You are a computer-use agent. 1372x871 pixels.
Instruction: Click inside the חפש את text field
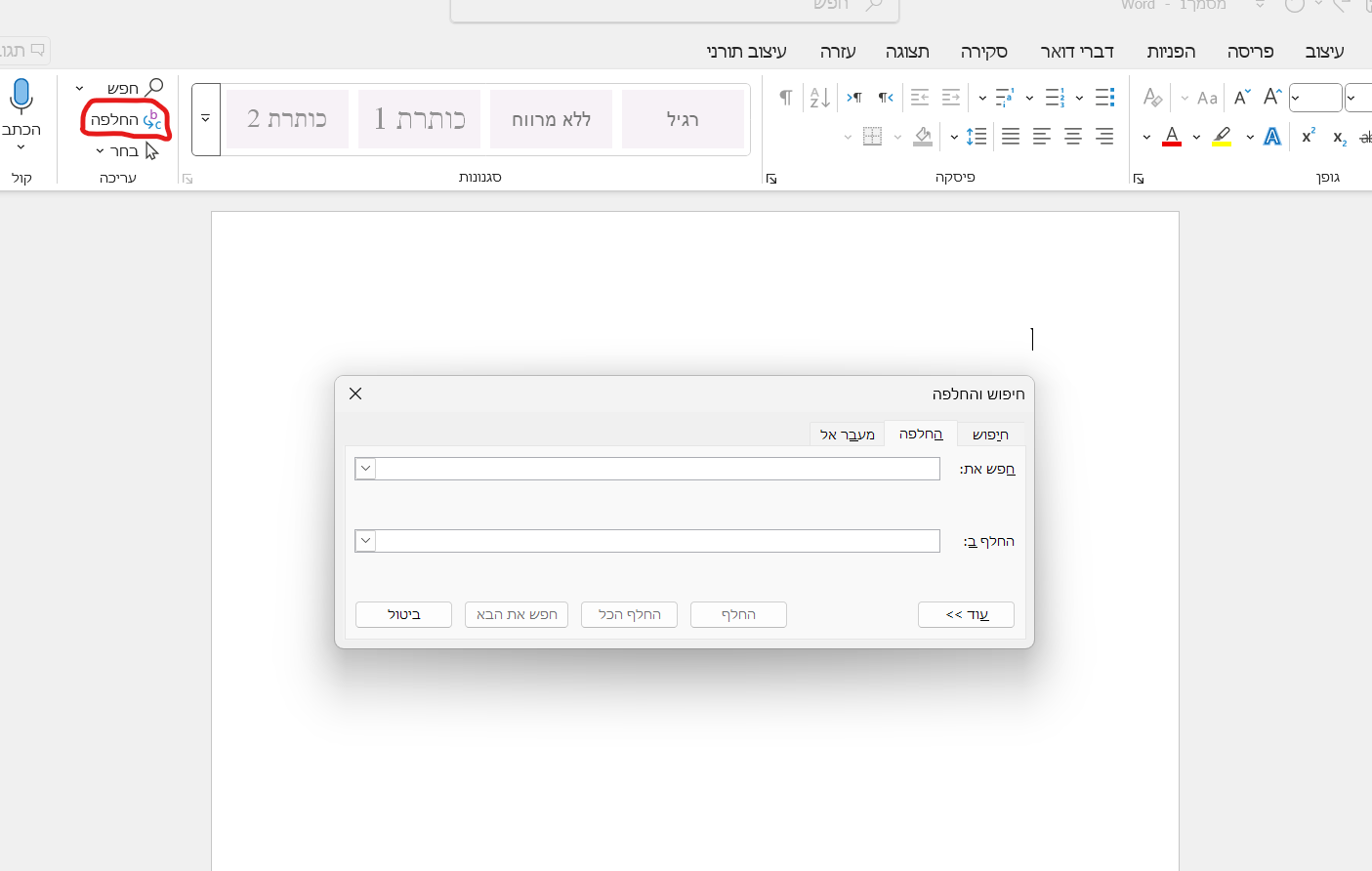[657, 469]
